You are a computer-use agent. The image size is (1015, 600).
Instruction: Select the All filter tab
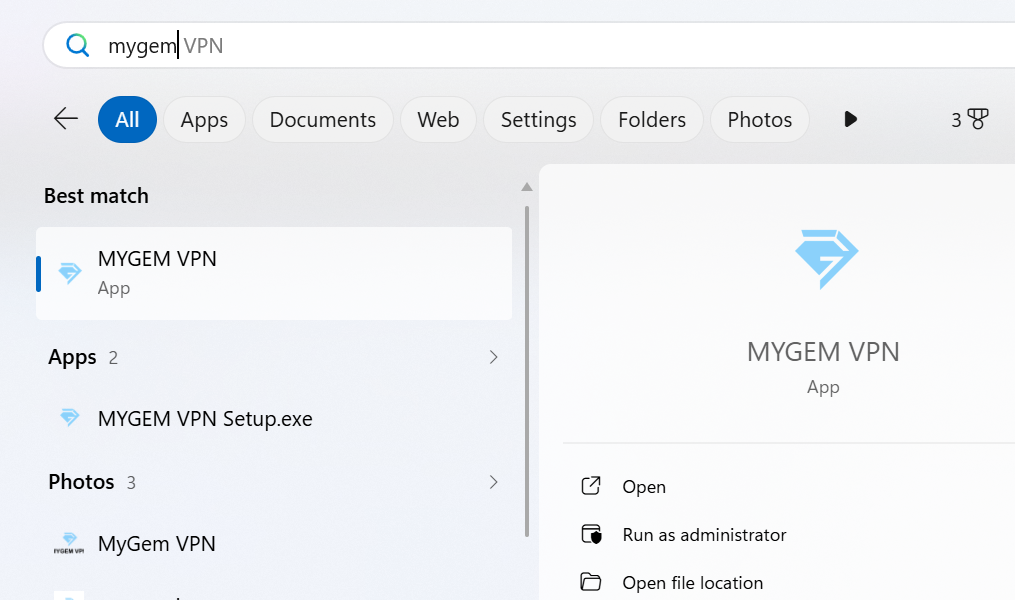tap(128, 120)
